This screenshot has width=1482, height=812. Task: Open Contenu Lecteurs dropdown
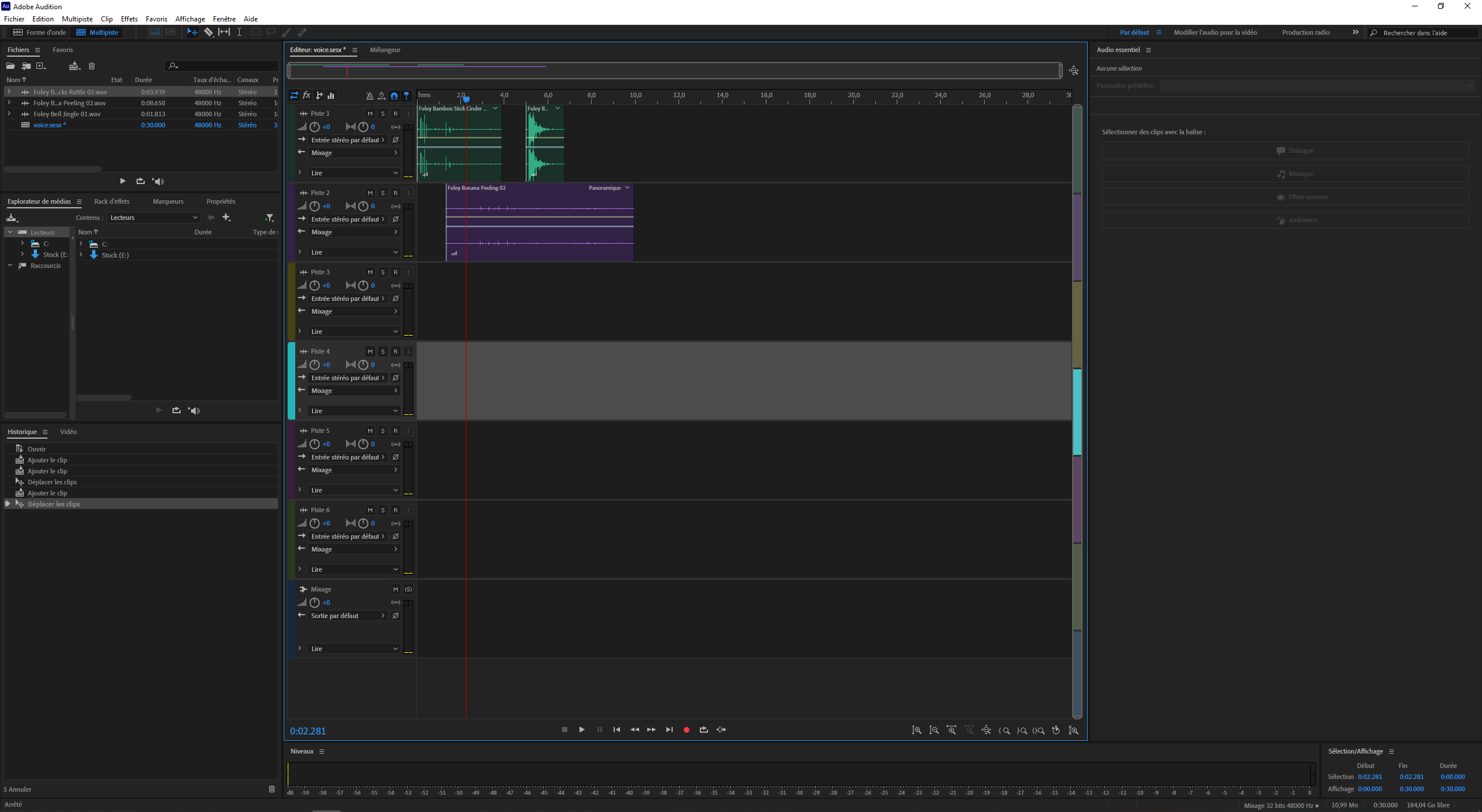pos(153,218)
